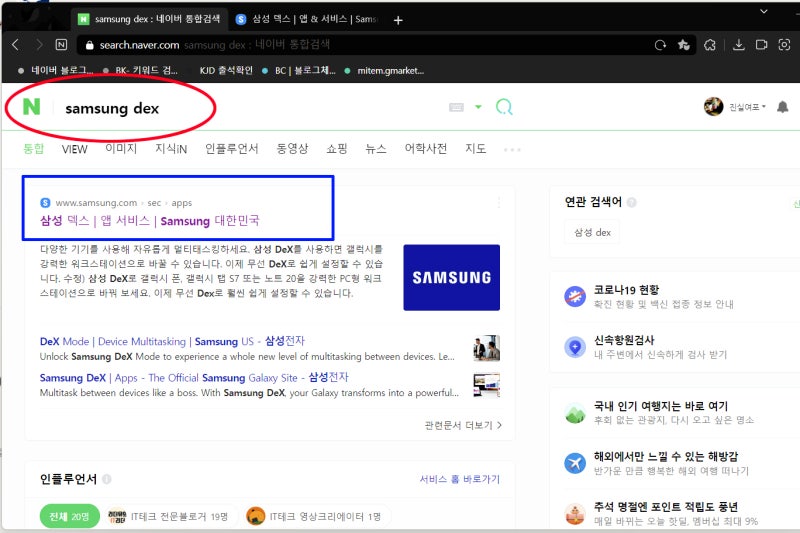800x533 pixels.
Task: Open the browser extensions puzzle icon
Action: pos(710,45)
